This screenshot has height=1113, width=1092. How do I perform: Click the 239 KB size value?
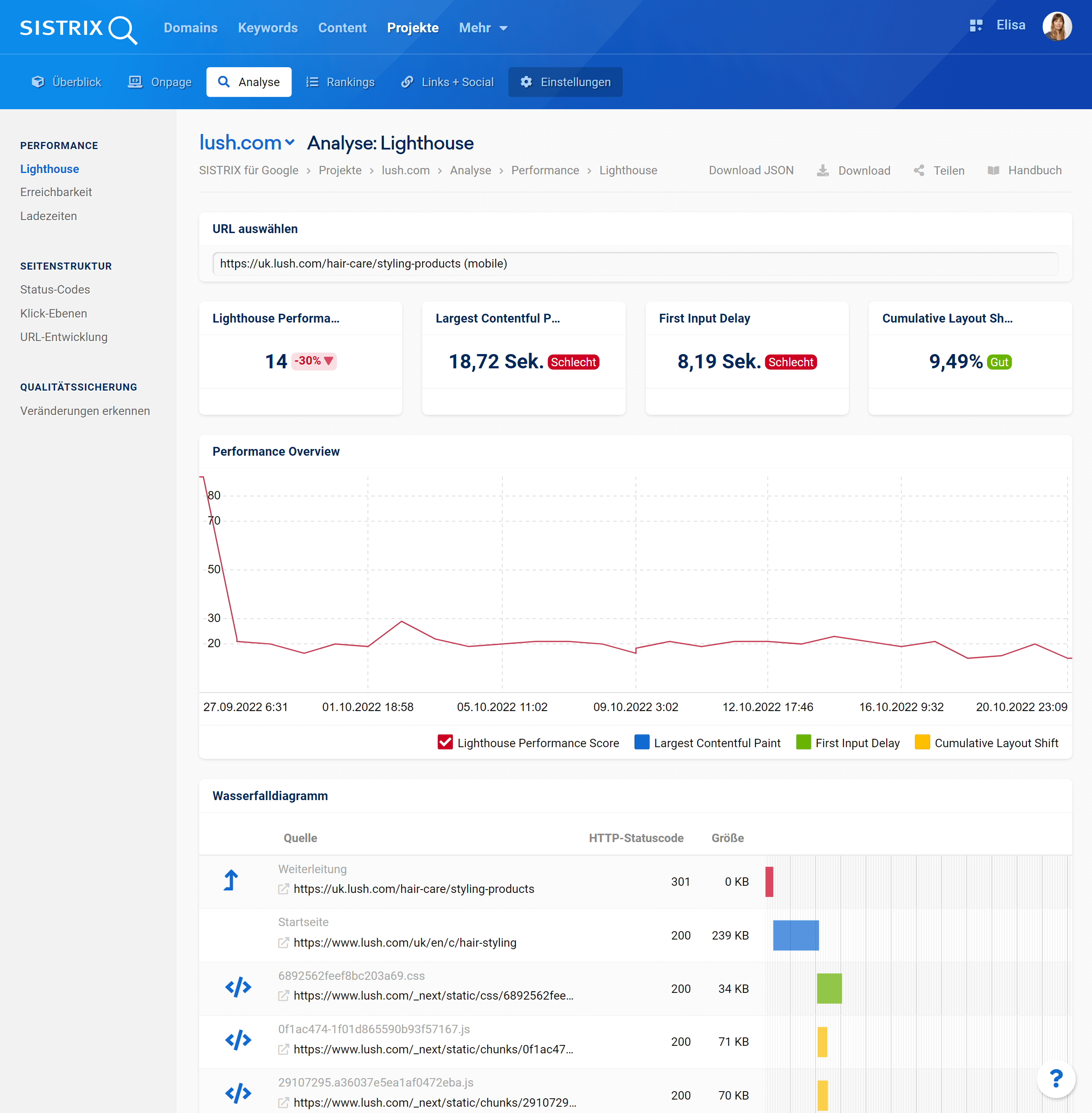coord(730,935)
